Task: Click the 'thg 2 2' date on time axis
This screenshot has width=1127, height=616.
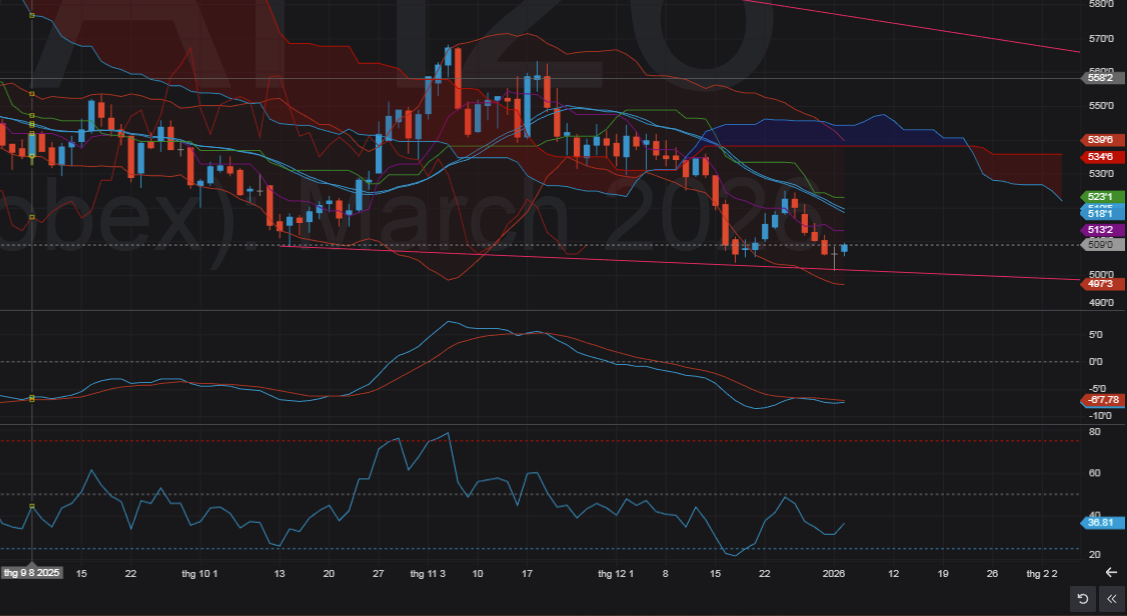Action: (1042, 573)
